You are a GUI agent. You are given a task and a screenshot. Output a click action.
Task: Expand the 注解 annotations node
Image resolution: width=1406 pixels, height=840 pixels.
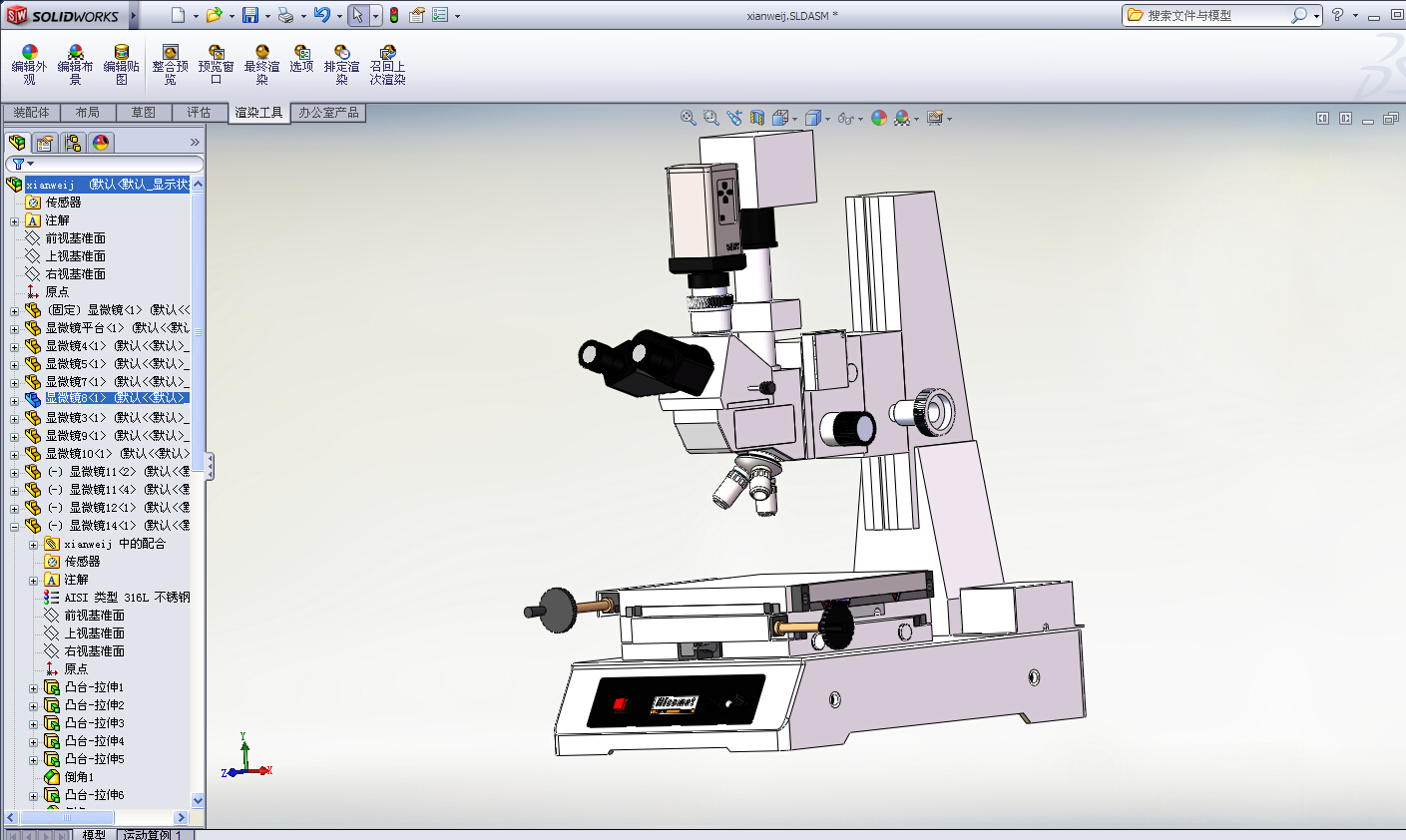click(x=15, y=220)
